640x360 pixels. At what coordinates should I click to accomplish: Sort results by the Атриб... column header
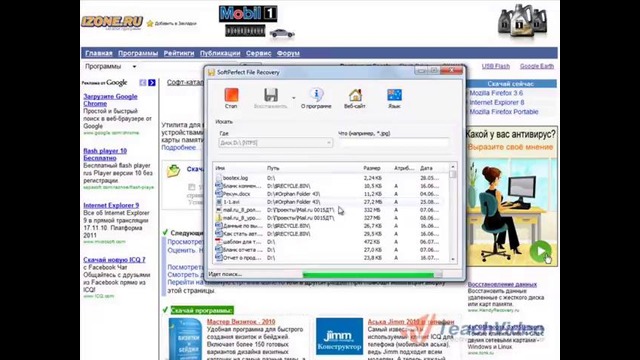coord(405,168)
